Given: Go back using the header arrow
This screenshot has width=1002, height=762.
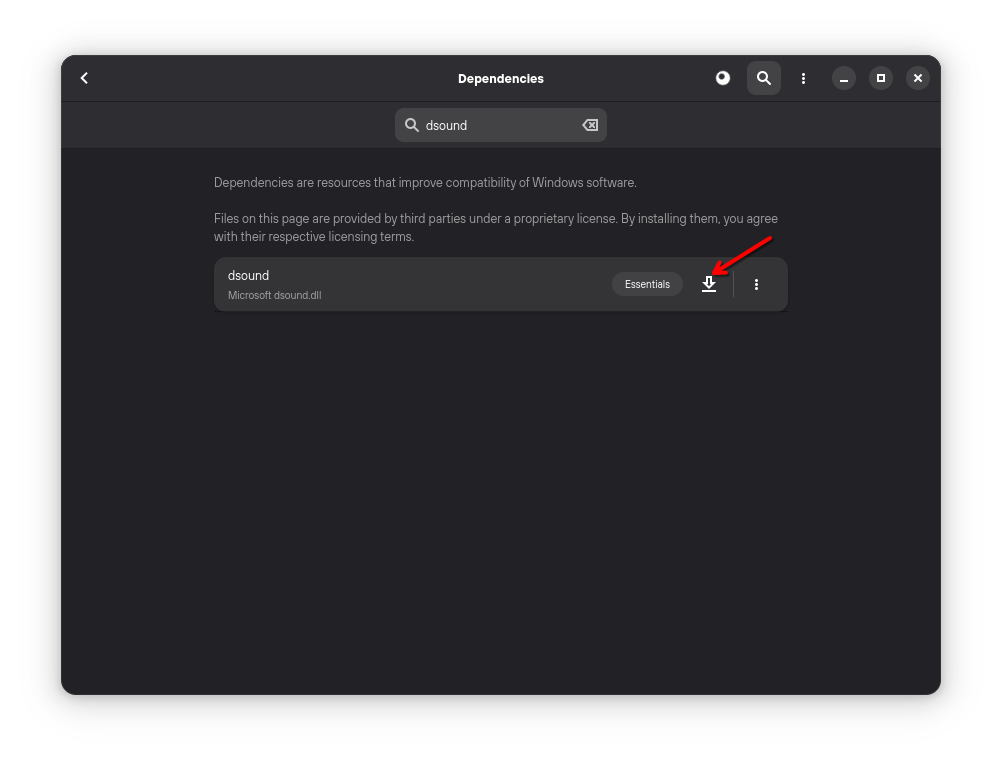Looking at the screenshot, I should tap(85, 78).
